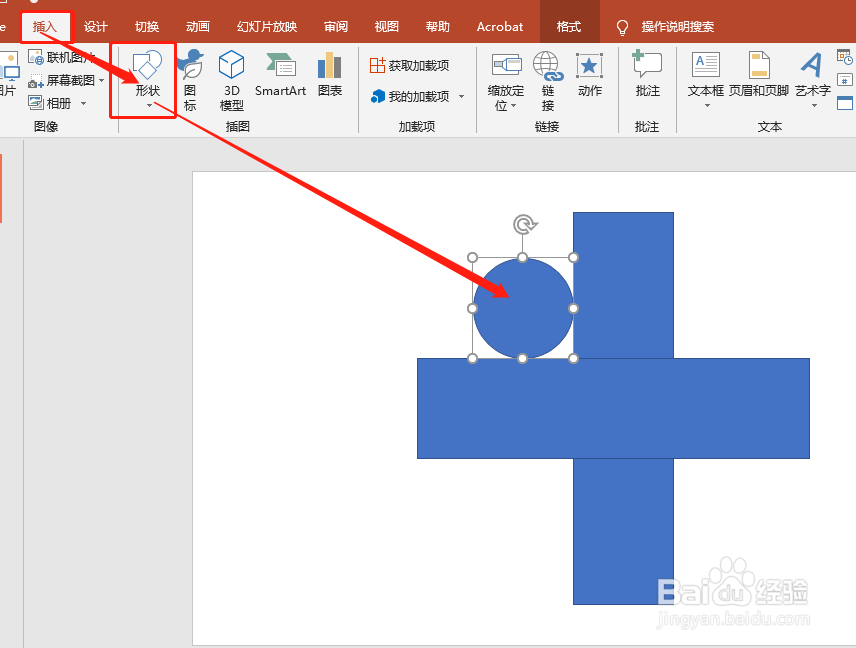
Task: Expand the Photo Album (相册) dropdown
Action: point(84,102)
